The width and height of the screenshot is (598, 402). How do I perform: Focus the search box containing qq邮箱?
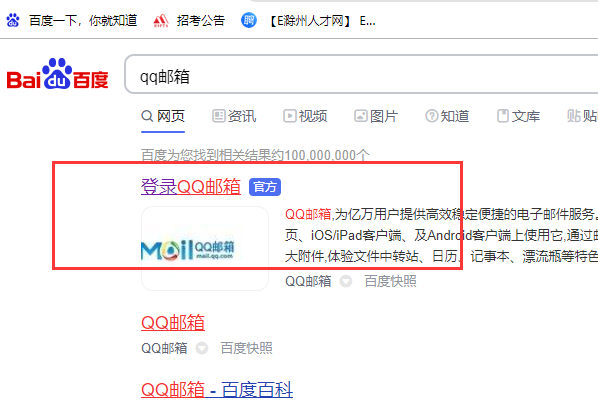pos(361,74)
